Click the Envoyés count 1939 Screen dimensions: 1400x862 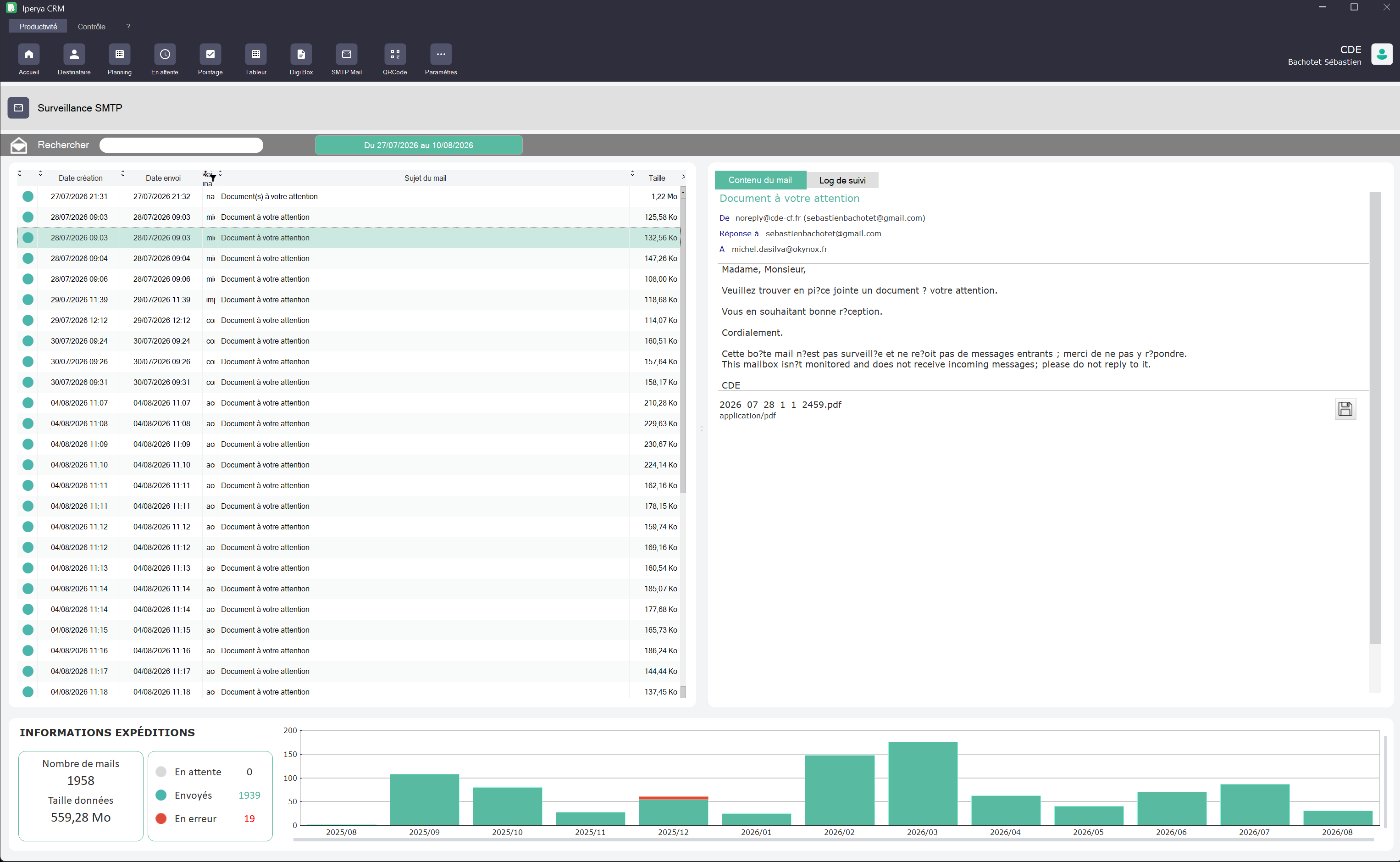[249, 795]
